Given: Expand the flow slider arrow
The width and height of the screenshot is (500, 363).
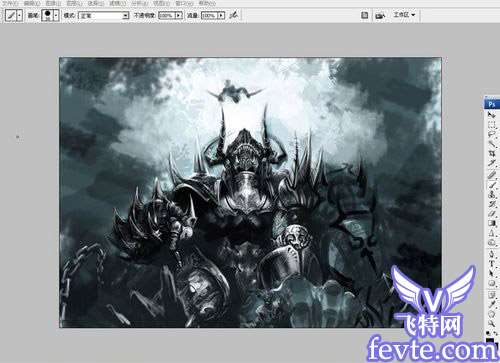Looking at the screenshot, I should click(x=221, y=15).
